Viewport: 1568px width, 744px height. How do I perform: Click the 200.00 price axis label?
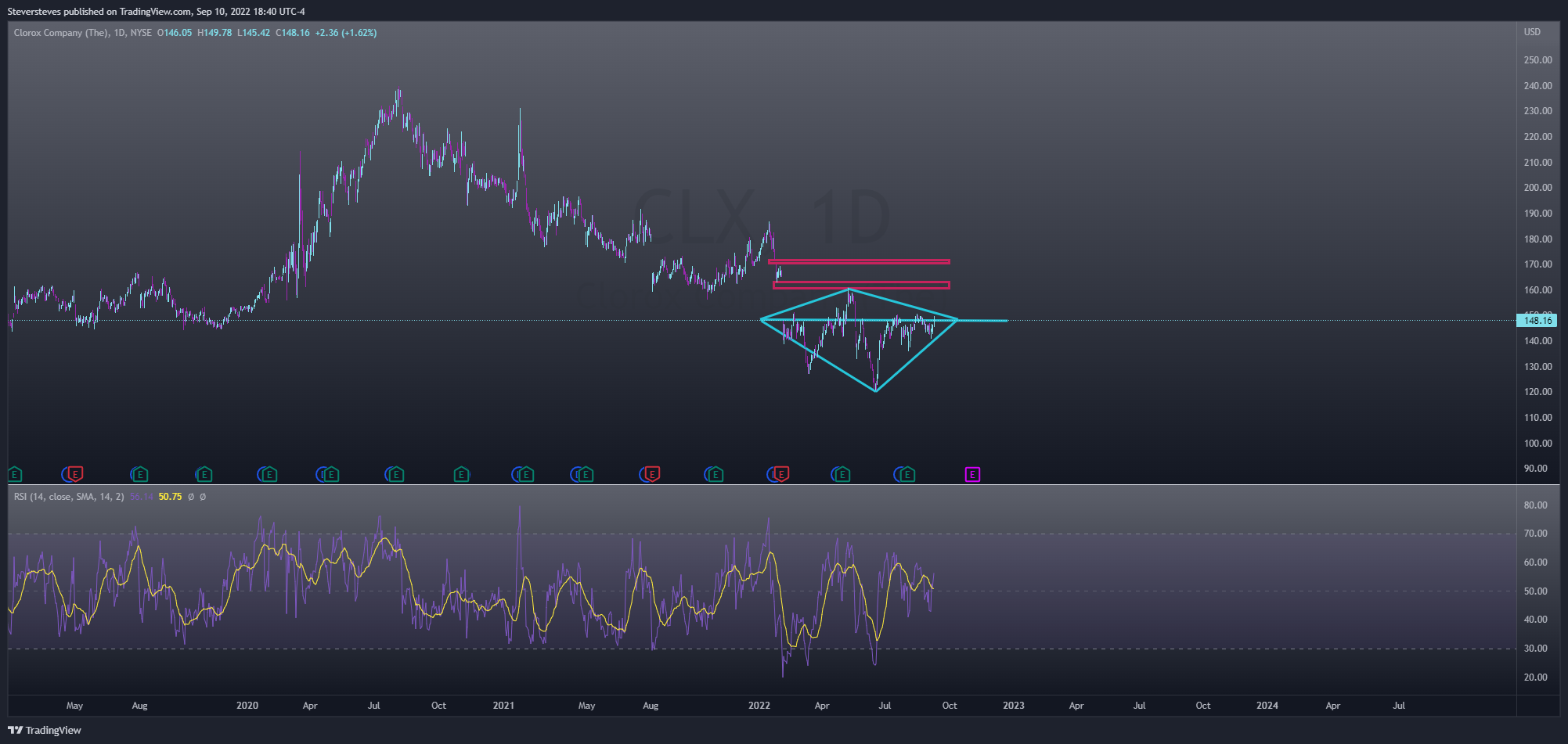click(1538, 188)
